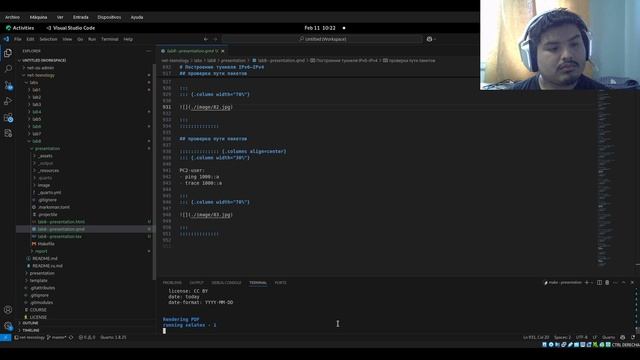The image size is (640, 360).
Task: Open the Terminal menu
Action: [x=109, y=39]
